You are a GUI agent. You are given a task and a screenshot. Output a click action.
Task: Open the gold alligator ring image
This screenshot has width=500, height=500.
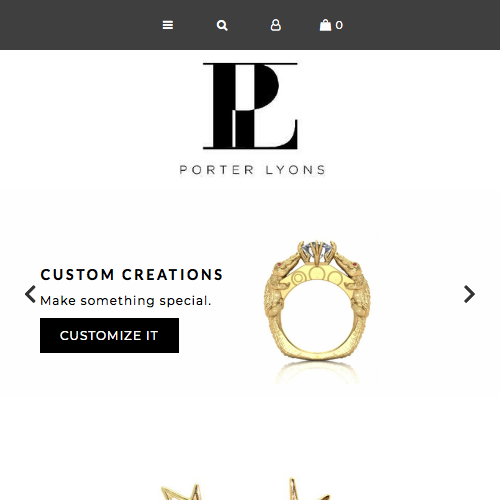pos(317,300)
